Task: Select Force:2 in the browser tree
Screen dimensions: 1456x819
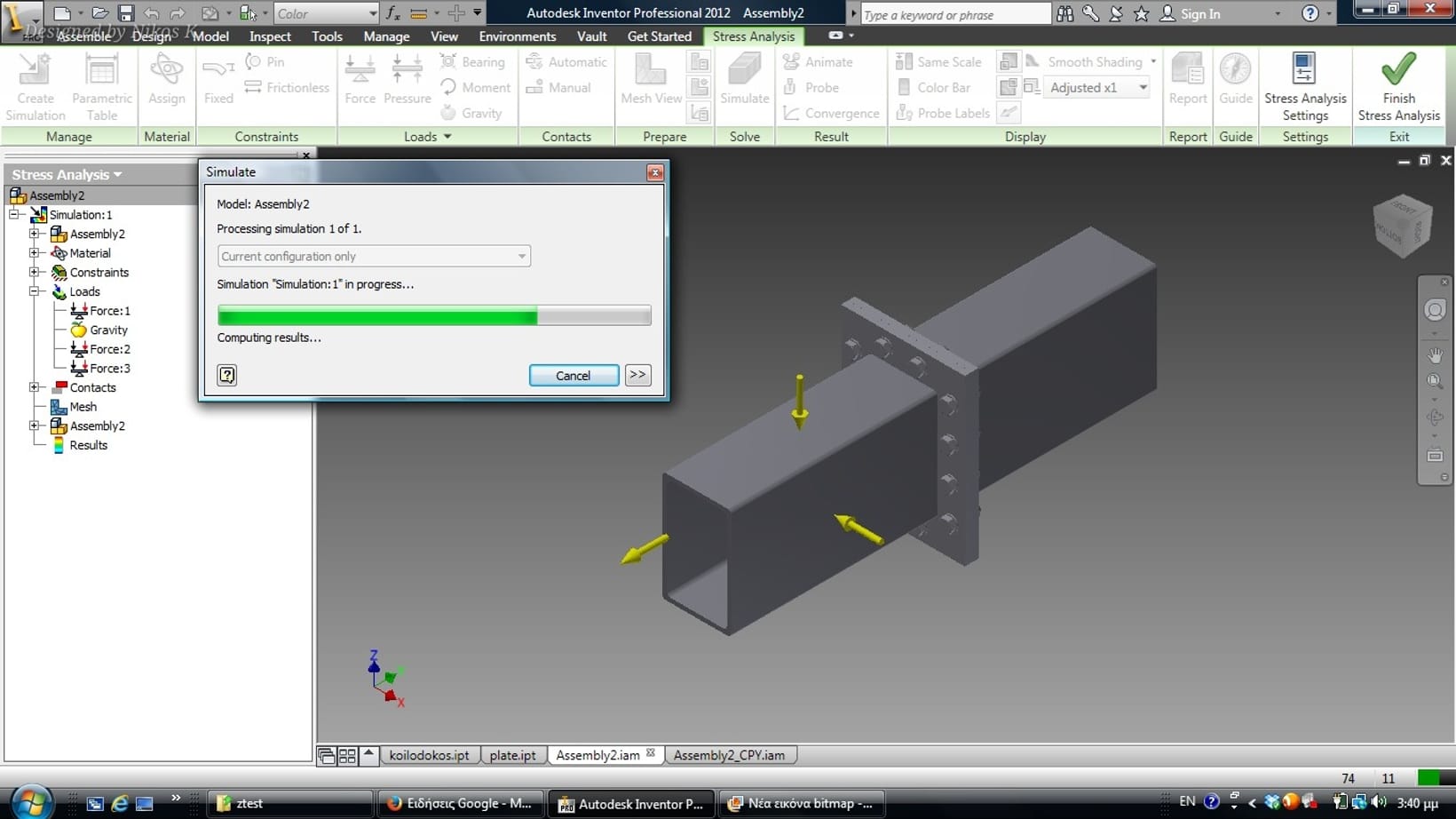Action: pos(109,349)
